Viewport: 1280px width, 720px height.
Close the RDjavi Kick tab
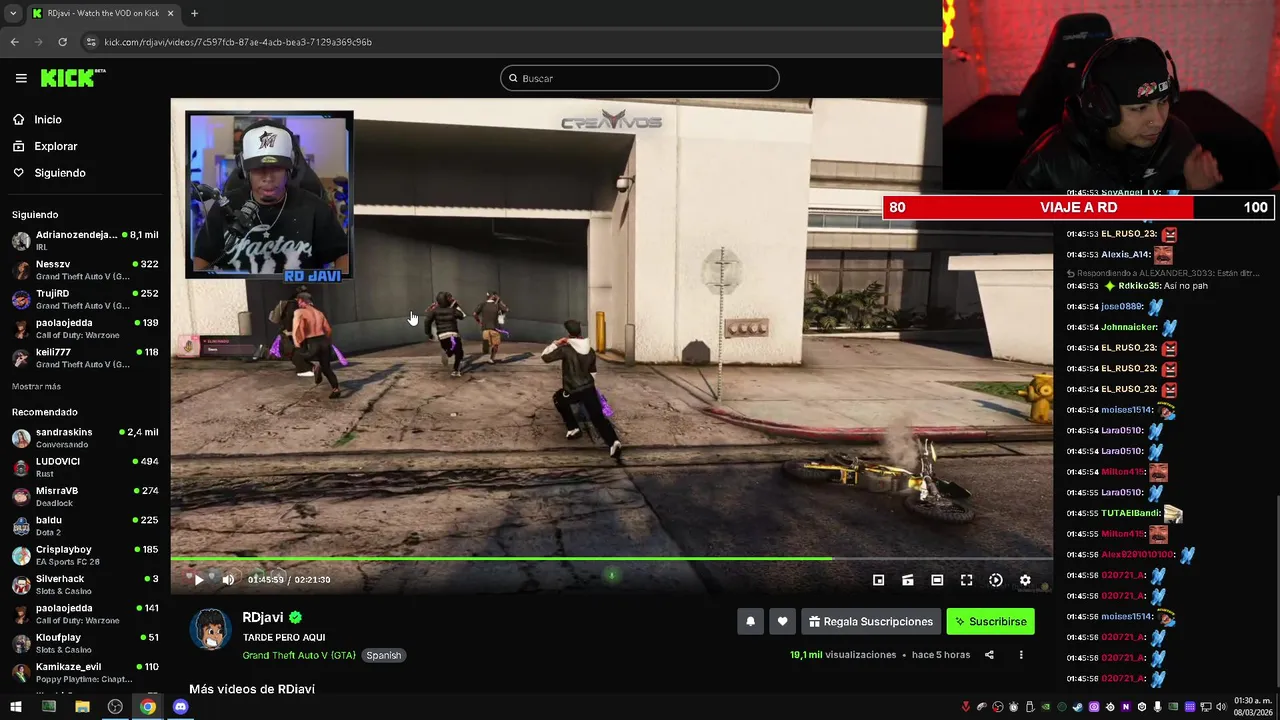170,13
